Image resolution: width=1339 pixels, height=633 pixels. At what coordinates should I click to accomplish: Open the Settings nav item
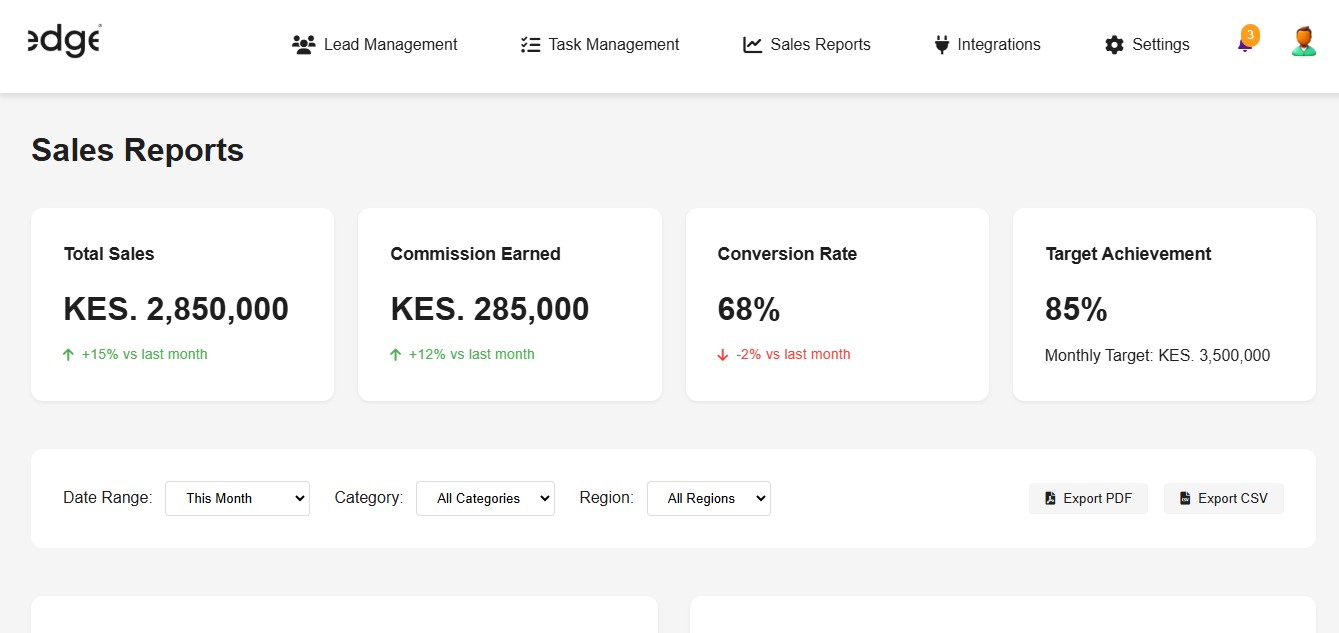[x=1147, y=45]
